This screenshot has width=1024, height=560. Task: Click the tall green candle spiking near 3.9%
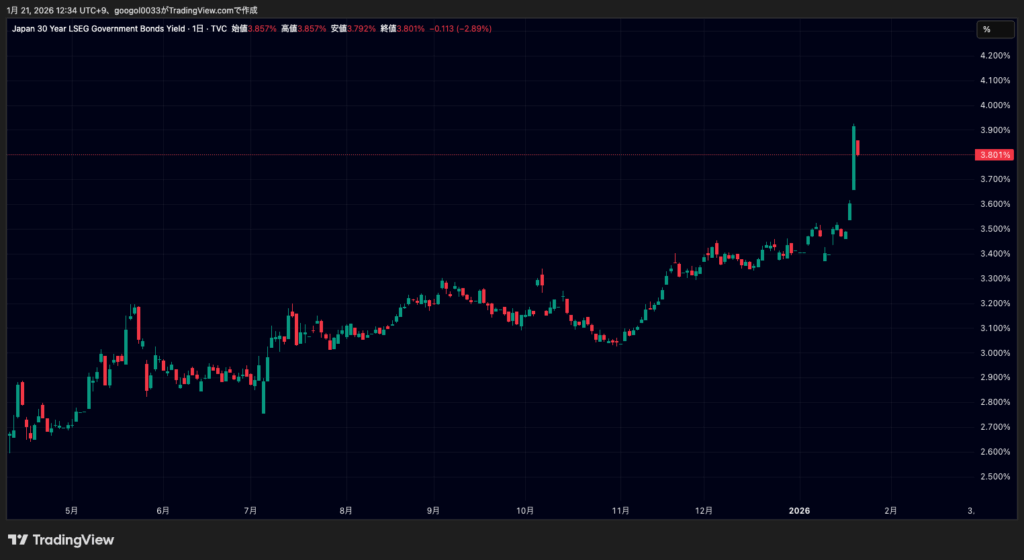pos(854,157)
